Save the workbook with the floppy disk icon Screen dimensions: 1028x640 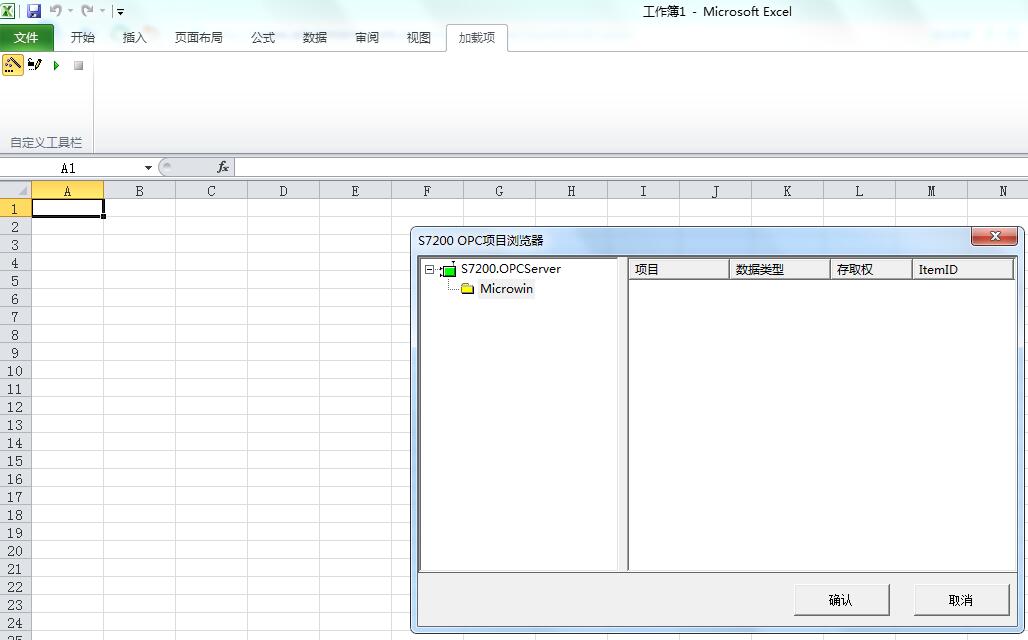click(33, 10)
